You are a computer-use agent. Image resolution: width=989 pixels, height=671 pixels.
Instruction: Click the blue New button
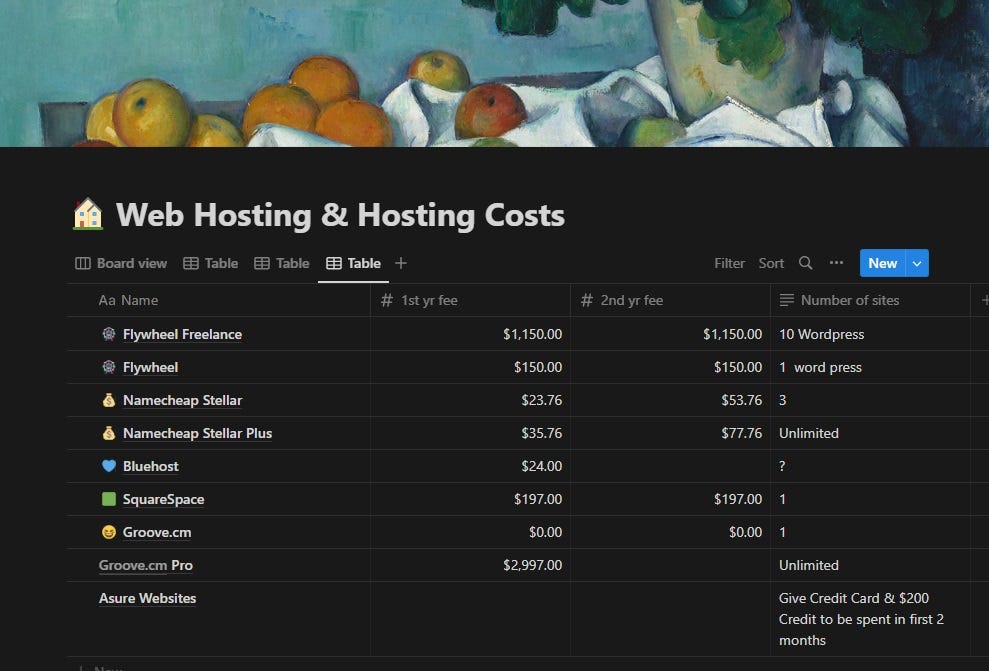(882, 263)
